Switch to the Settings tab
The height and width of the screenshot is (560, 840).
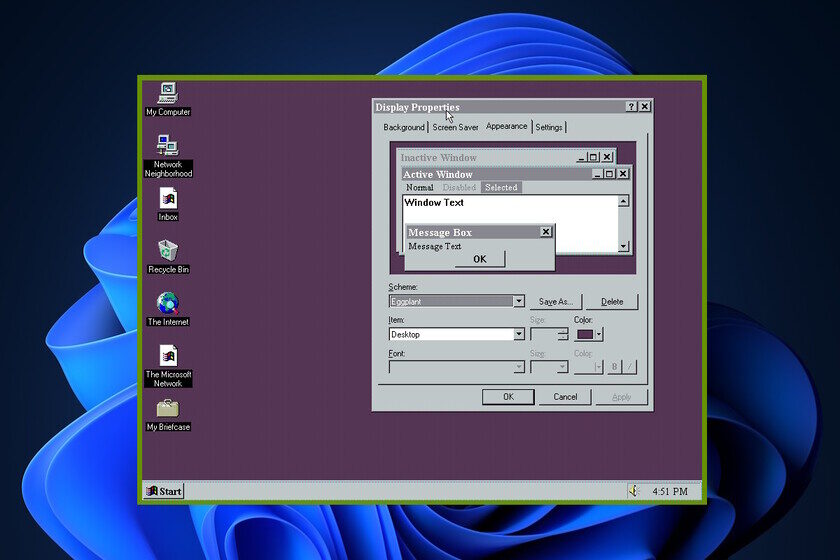point(549,127)
